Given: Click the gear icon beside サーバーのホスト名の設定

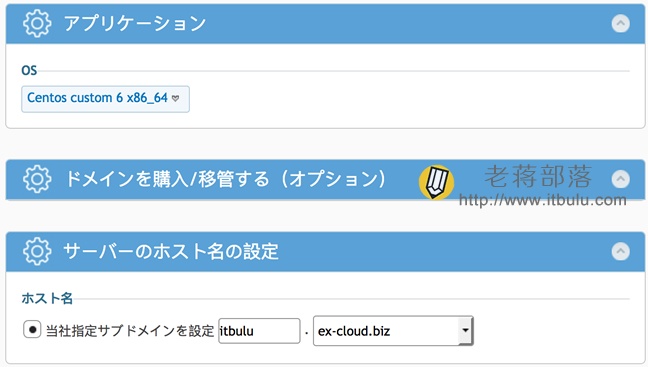Looking at the screenshot, I should pos(37,251).
